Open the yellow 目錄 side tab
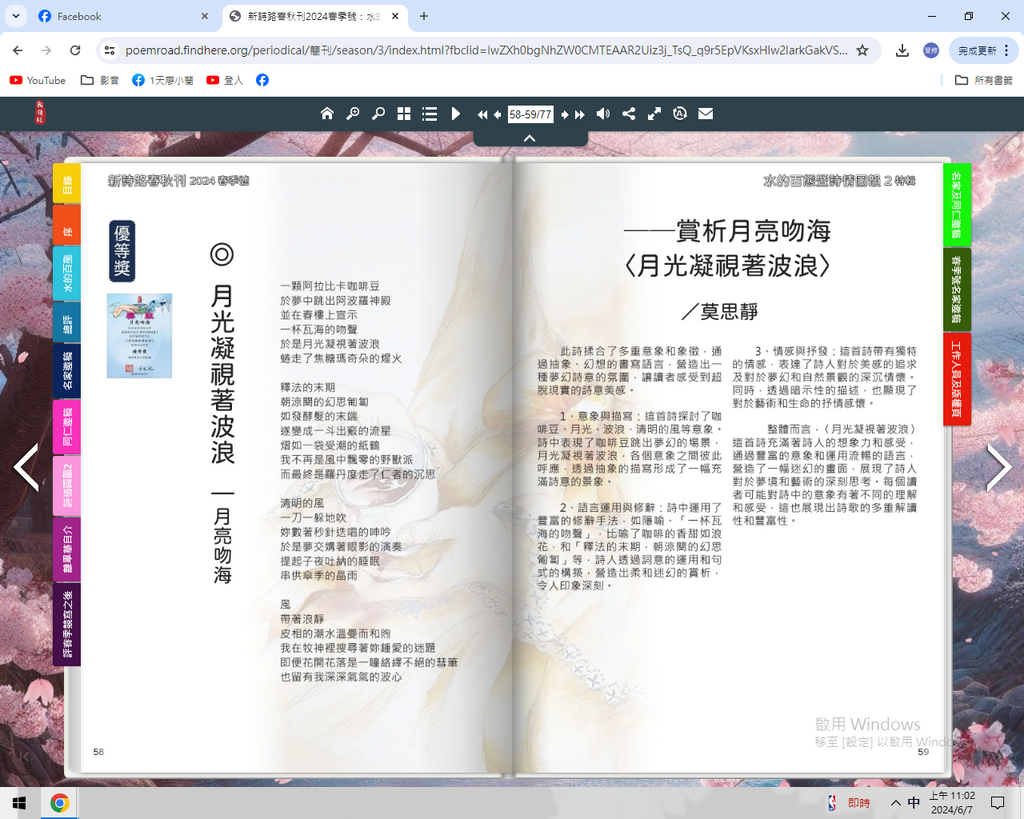Image resolution: width=1024 pixels, height=819 pixels. (x=67, y=183)
